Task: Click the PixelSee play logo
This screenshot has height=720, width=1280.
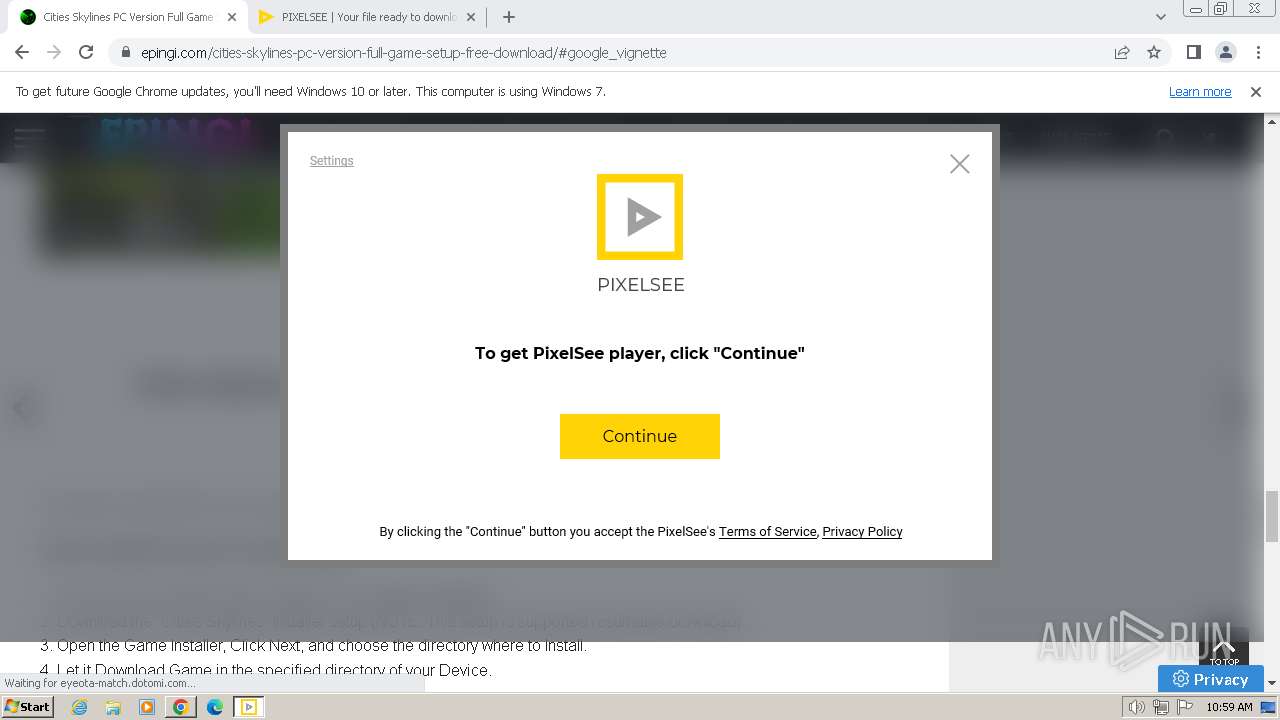Action: point(640,217)
